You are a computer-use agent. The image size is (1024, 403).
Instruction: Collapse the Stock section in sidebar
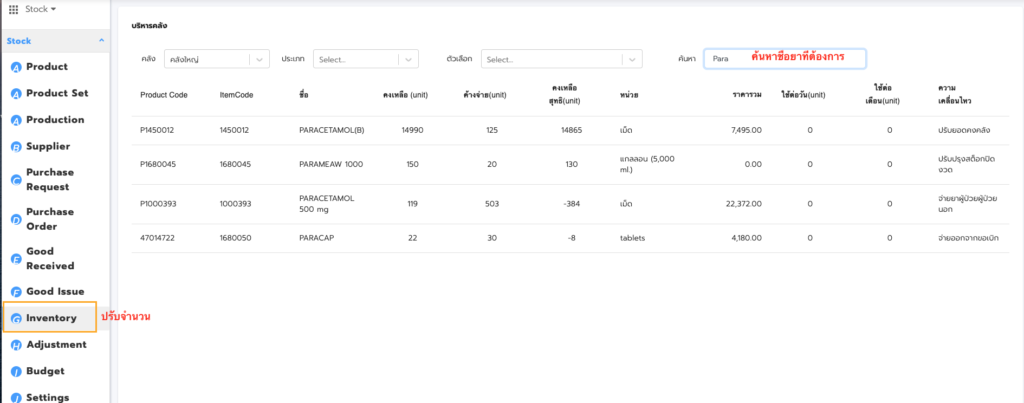point(100,41)
